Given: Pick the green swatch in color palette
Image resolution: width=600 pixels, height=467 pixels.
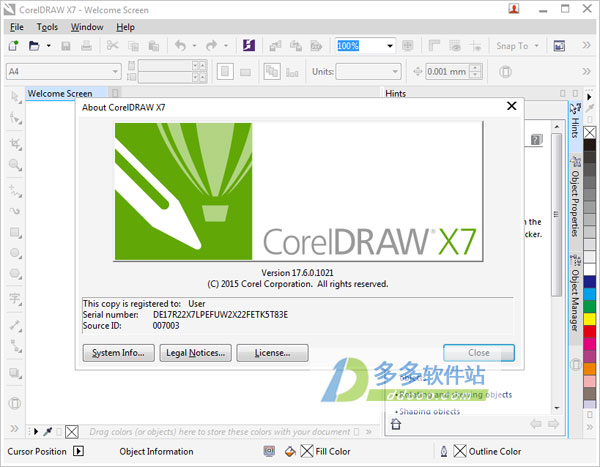Looking at the screenshot, I should pyautogui.click(x=589, y=306).
